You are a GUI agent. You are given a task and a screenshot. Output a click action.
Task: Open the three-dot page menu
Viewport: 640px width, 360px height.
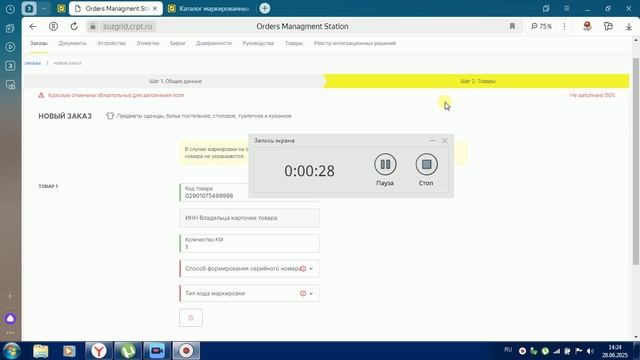pos(564,27)
